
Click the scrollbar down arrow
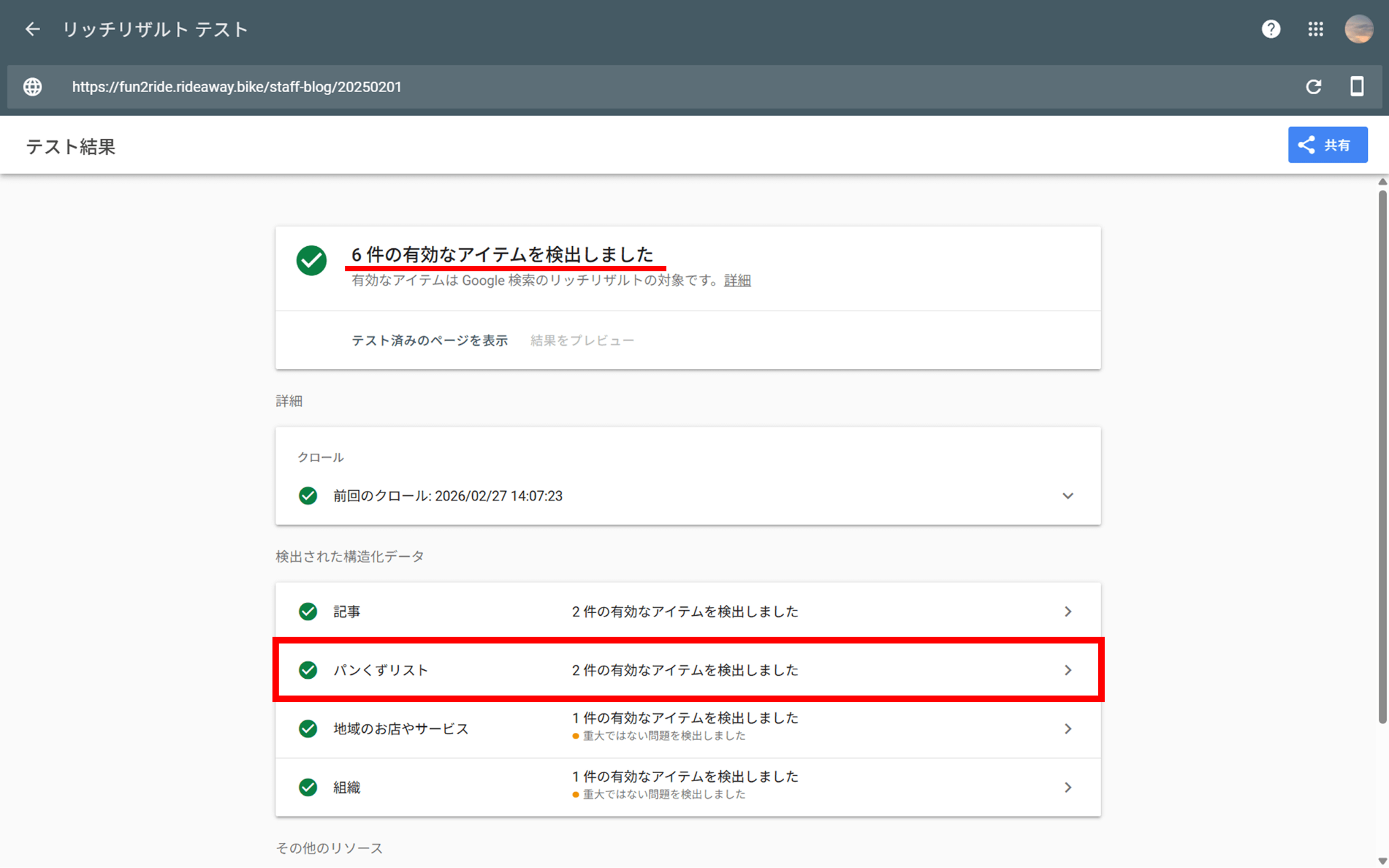(x=1382, y=861)
